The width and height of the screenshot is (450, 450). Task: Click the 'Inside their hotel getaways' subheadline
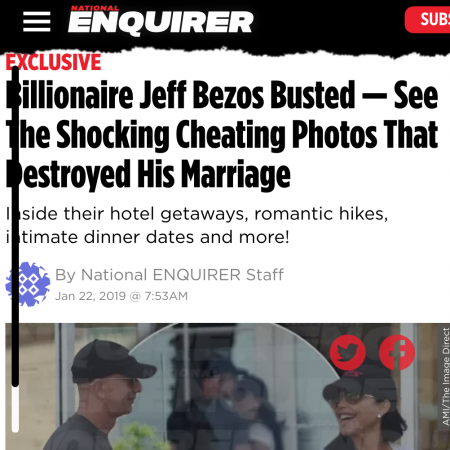pyautogui.click(x=197, y=225)
